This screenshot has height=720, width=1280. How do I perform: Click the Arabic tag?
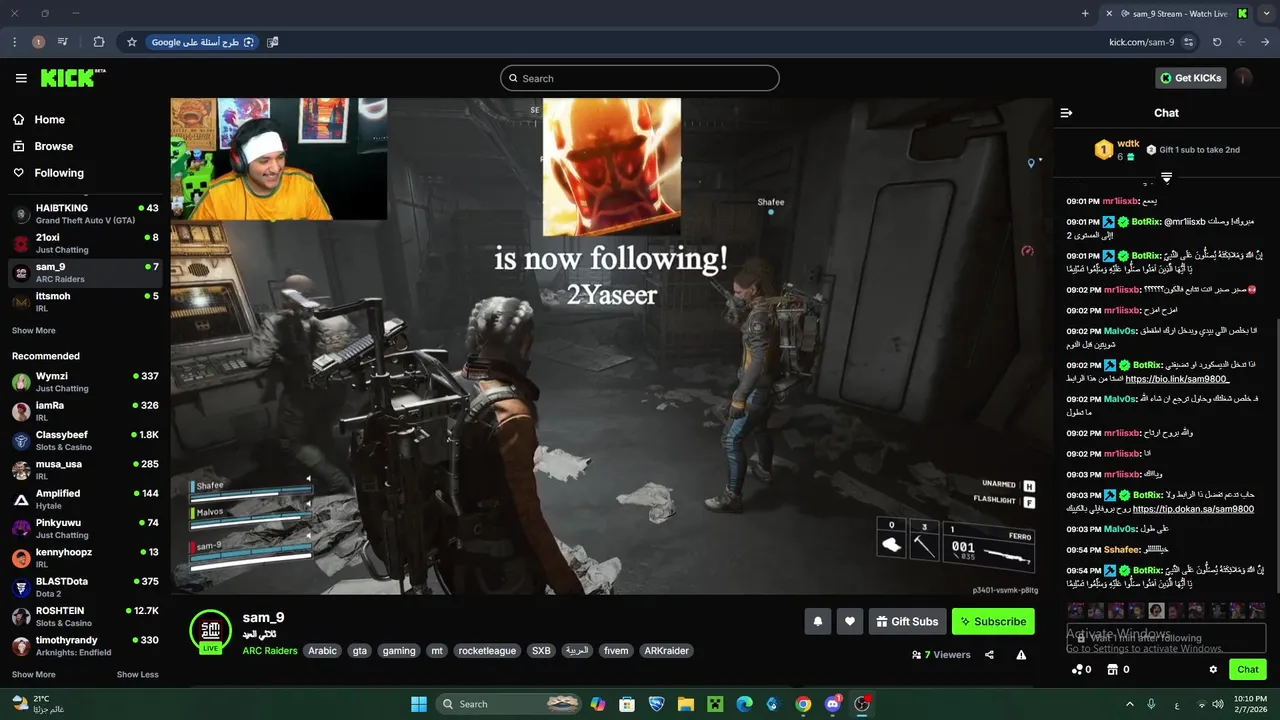coord(322,651)
